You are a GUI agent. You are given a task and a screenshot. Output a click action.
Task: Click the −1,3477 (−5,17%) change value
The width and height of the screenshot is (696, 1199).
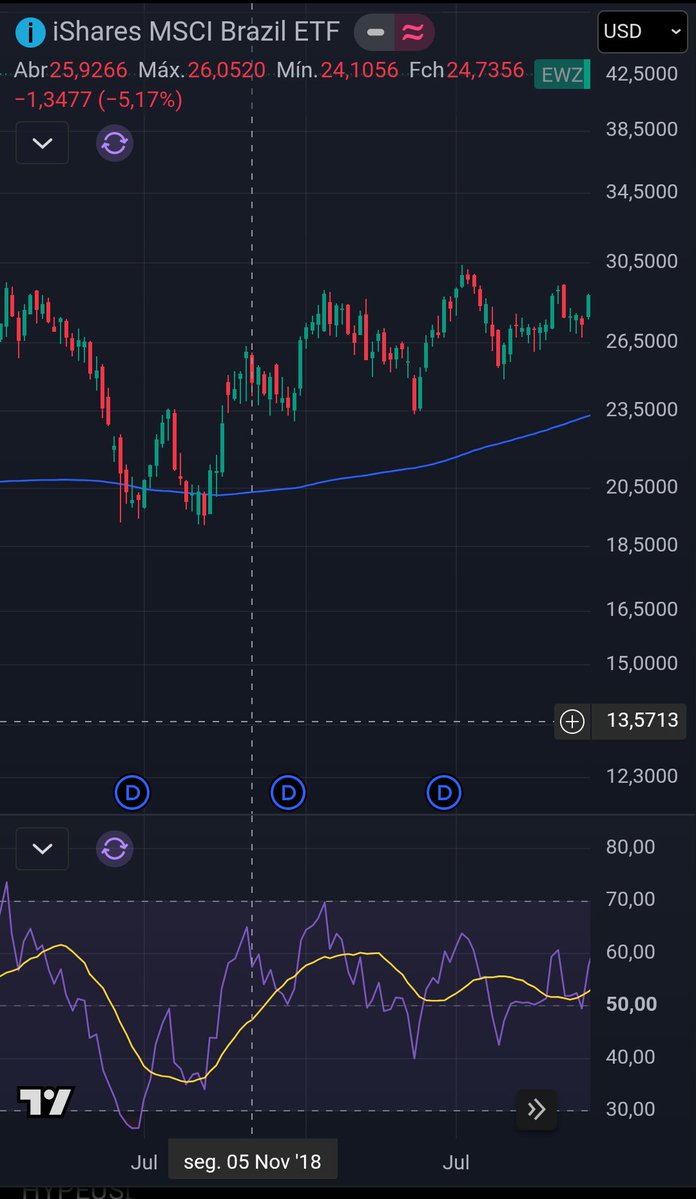[x=98, y=99]
